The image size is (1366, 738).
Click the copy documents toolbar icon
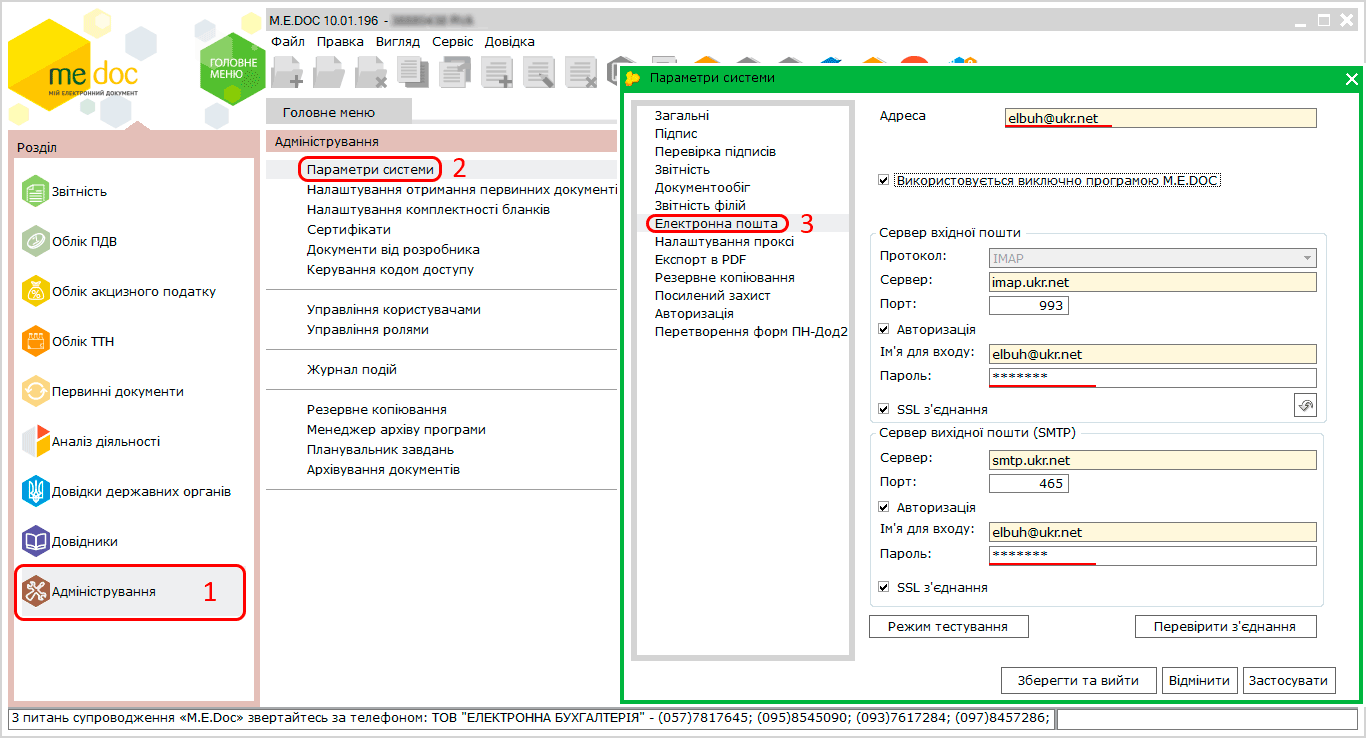(413, 71)
